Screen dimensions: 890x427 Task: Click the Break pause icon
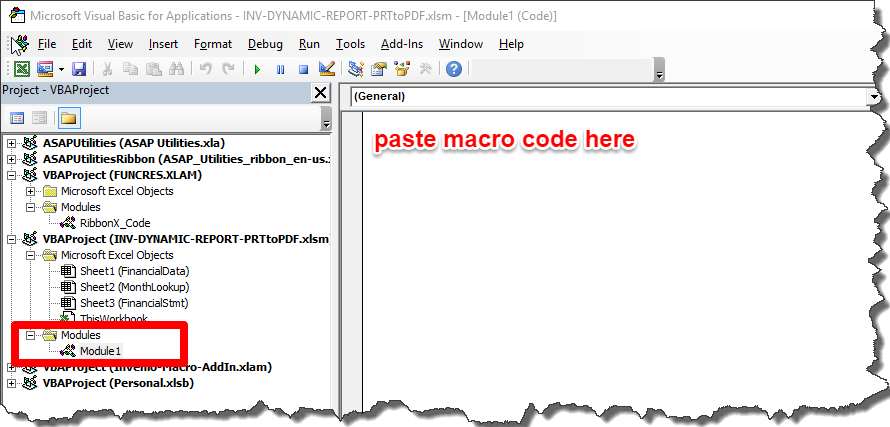pos(280,69)
